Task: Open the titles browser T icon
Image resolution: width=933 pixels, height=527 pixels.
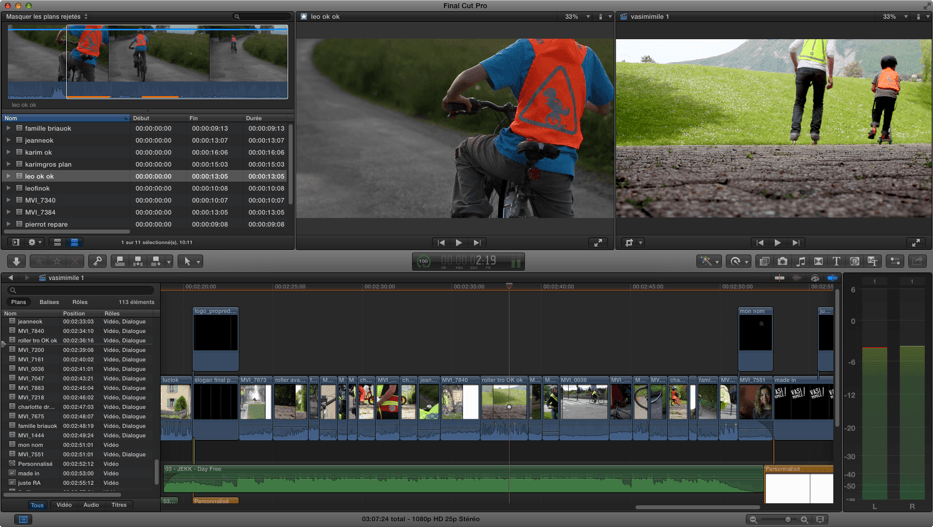Action: (x=836, y=261)
